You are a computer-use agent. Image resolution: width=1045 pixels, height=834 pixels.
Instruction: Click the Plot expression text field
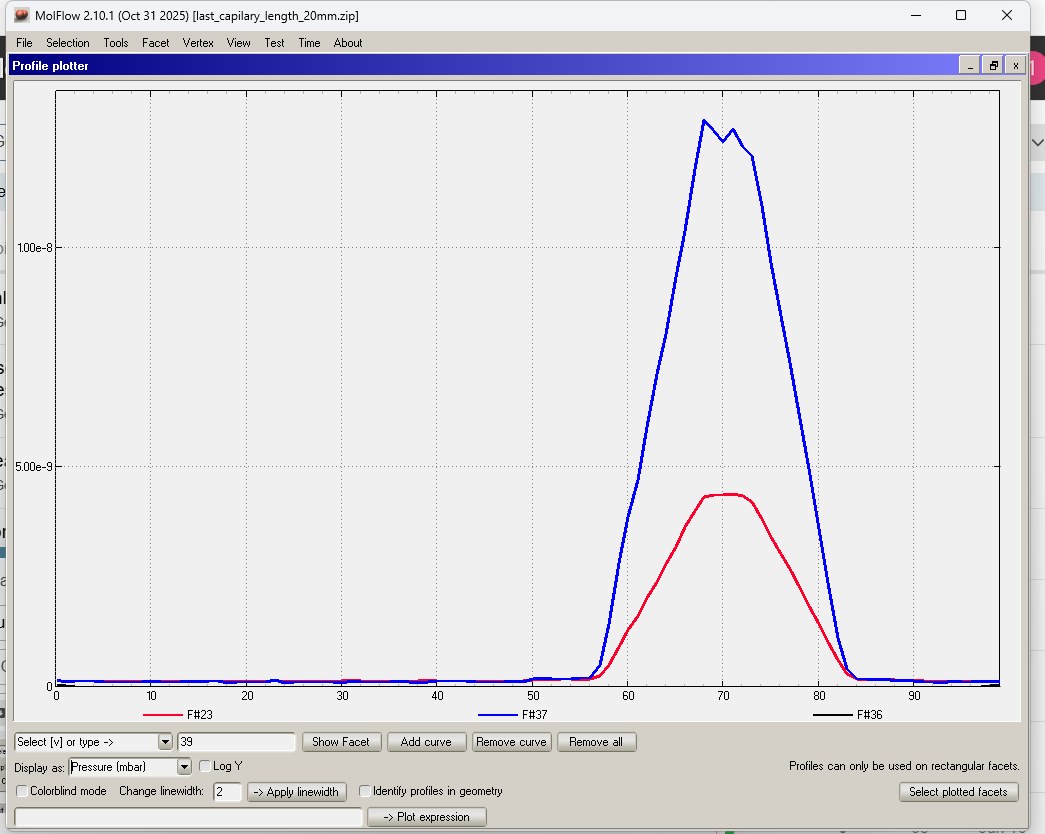point(188,817)
